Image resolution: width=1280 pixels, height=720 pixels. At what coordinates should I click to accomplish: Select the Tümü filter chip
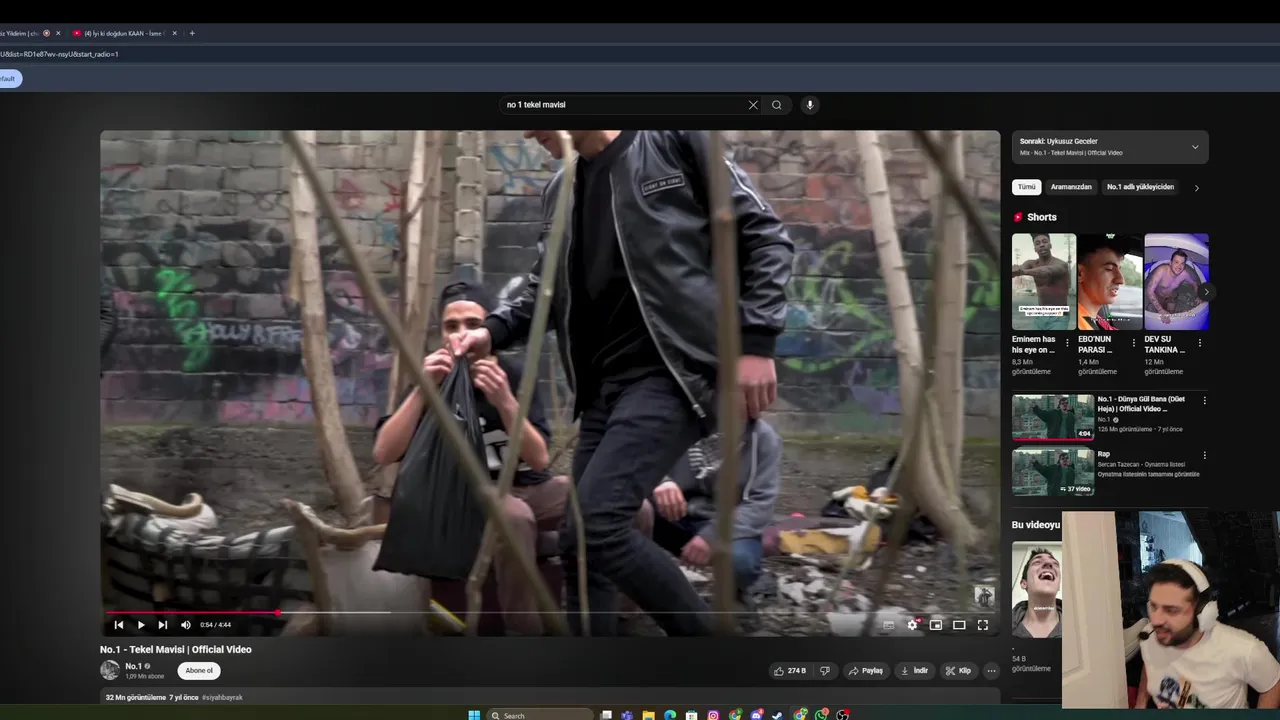tap(1027, 187)
